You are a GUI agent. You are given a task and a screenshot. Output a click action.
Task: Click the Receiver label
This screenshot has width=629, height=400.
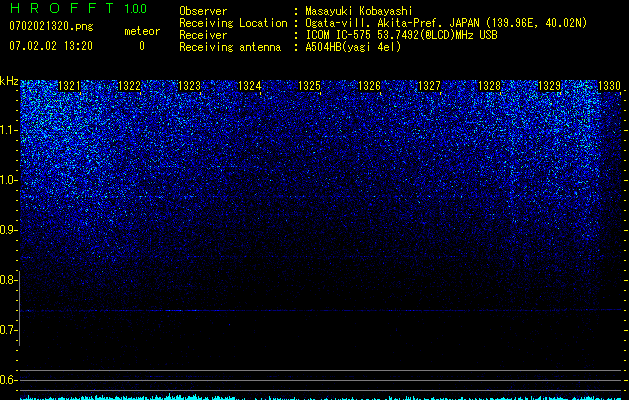(203, 35)
